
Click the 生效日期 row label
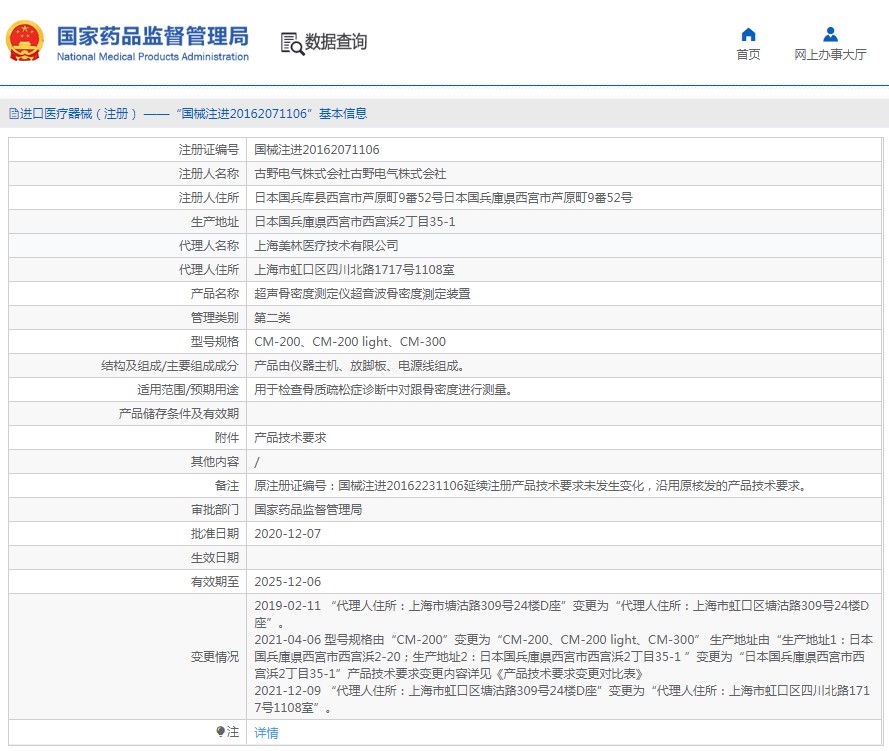click(x=215, y=558)
